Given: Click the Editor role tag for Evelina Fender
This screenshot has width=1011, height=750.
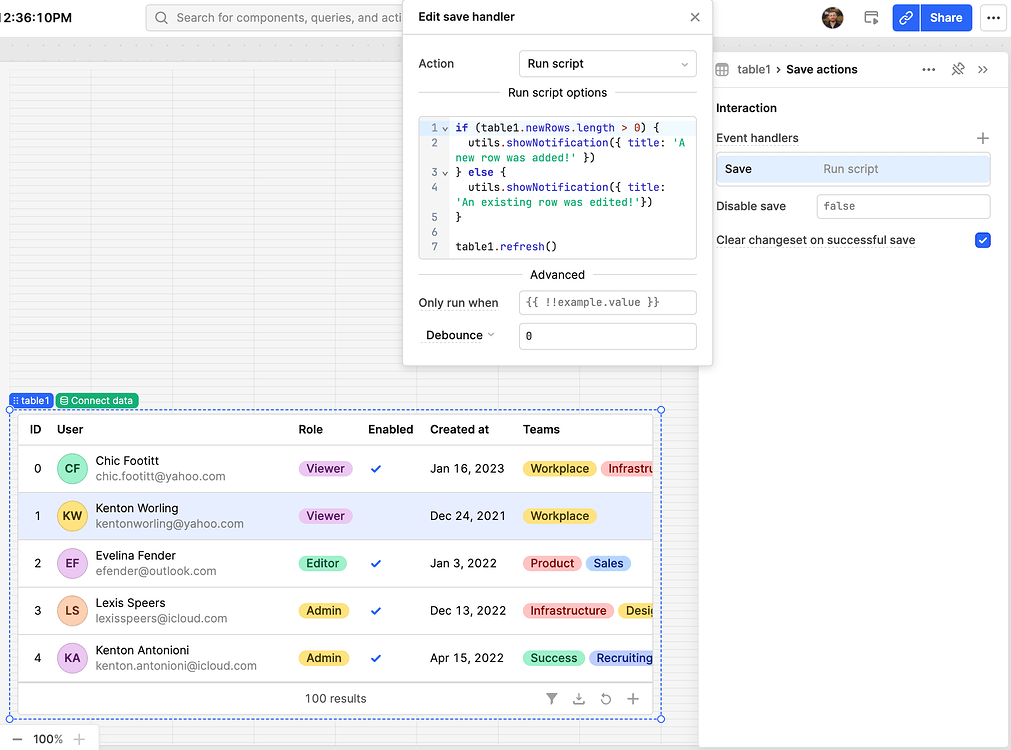Looking at the screenshot, I should 322,564.
